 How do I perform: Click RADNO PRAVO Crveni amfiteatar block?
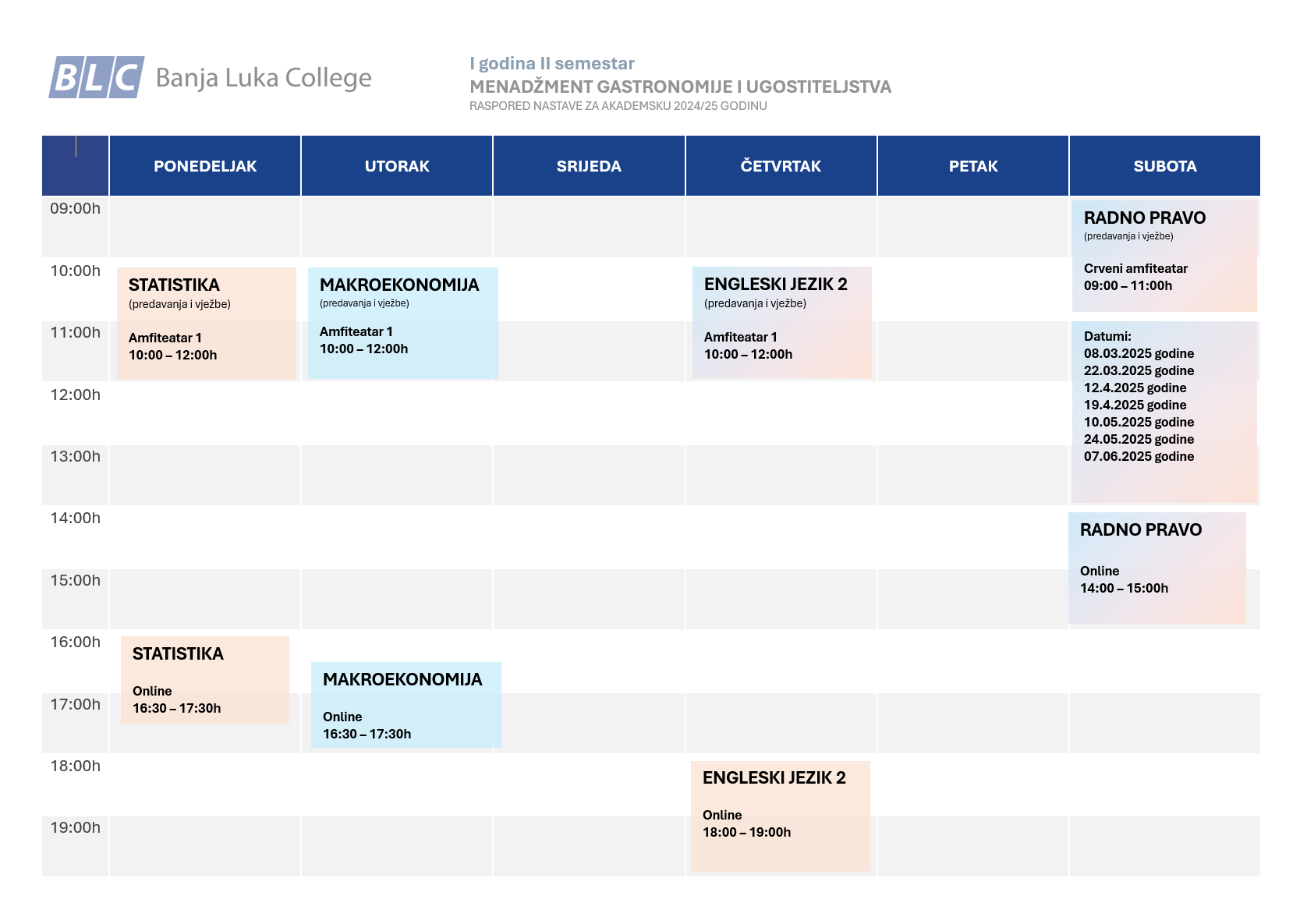click(x=1164, y=256)
